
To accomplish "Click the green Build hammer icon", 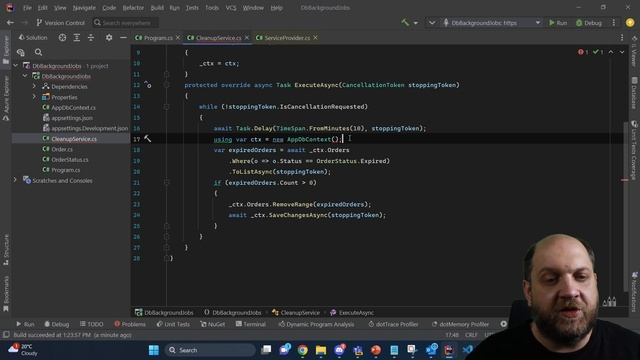I will [405, 22].
